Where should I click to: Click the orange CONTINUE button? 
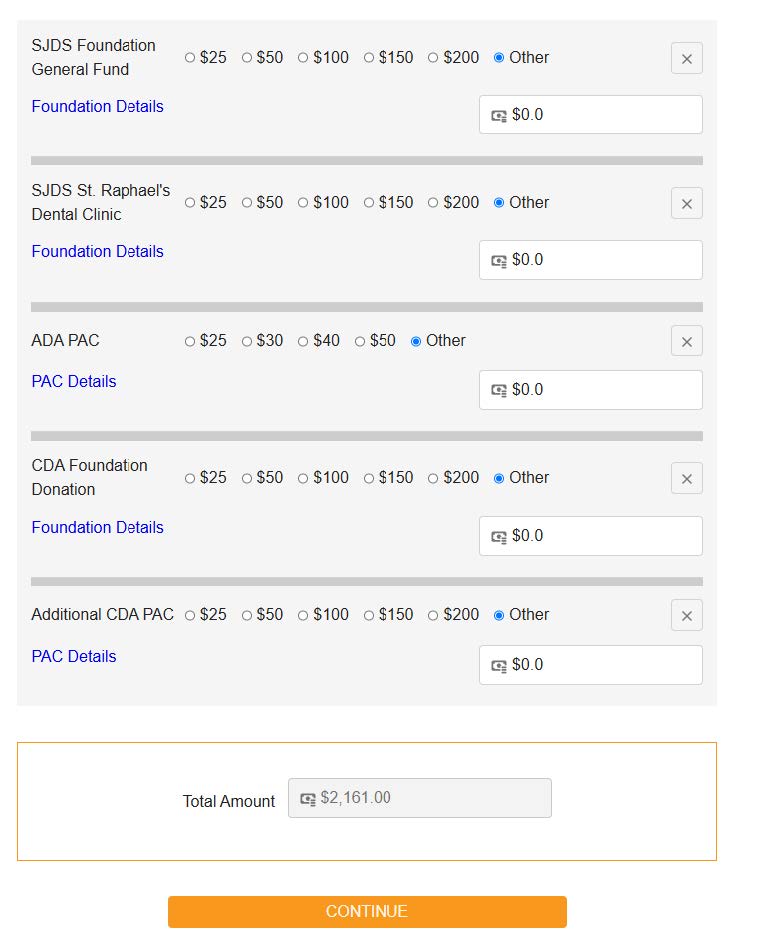(367, 911)
